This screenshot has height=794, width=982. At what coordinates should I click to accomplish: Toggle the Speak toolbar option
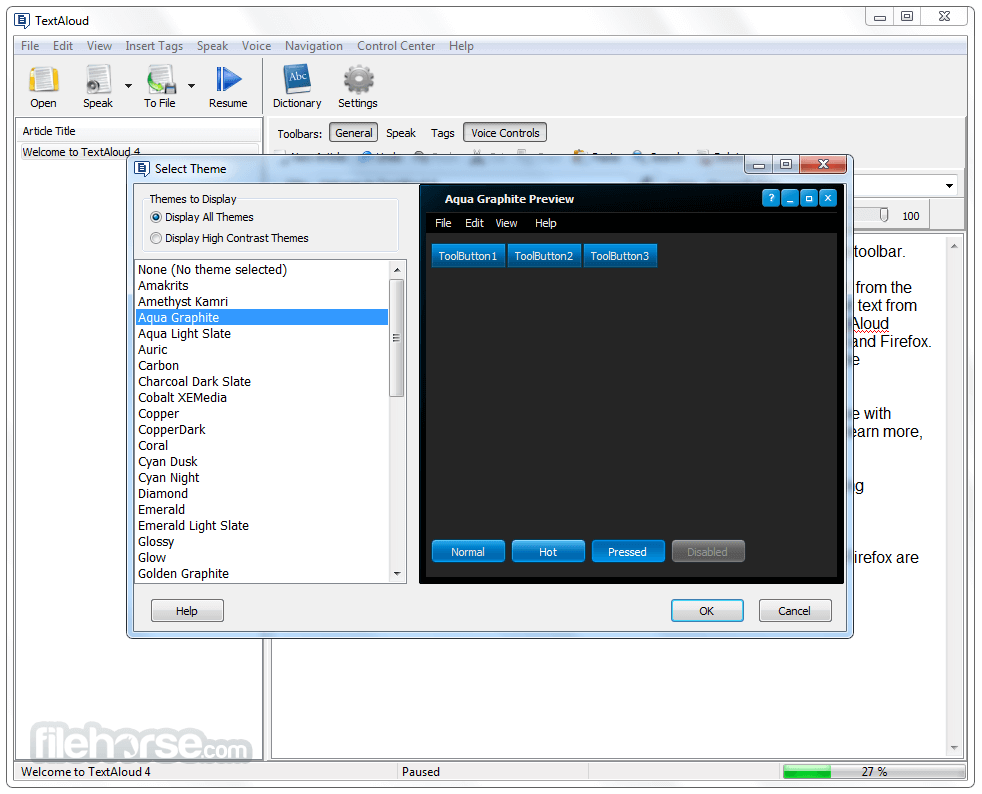tap(401, 133)
